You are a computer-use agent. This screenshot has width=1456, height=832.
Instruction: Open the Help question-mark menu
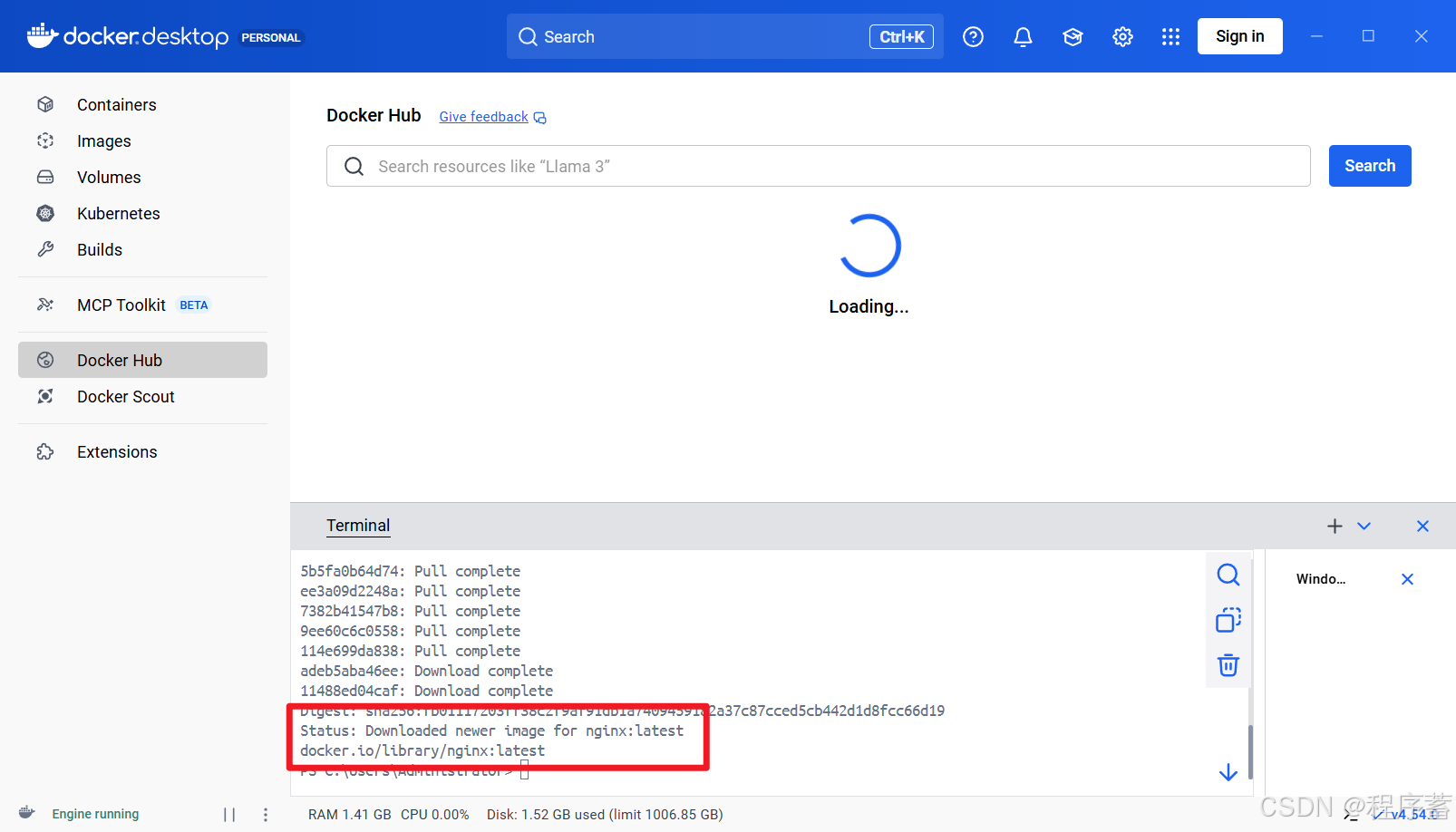tap(973, 36)
